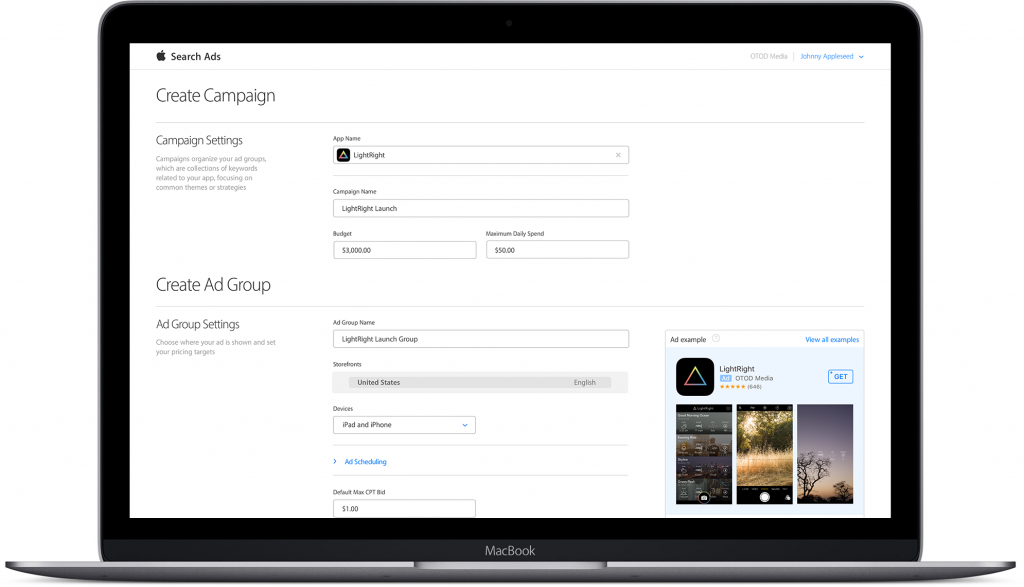
Task: Click the OTOD Media account label
Action: pos(769,56)
